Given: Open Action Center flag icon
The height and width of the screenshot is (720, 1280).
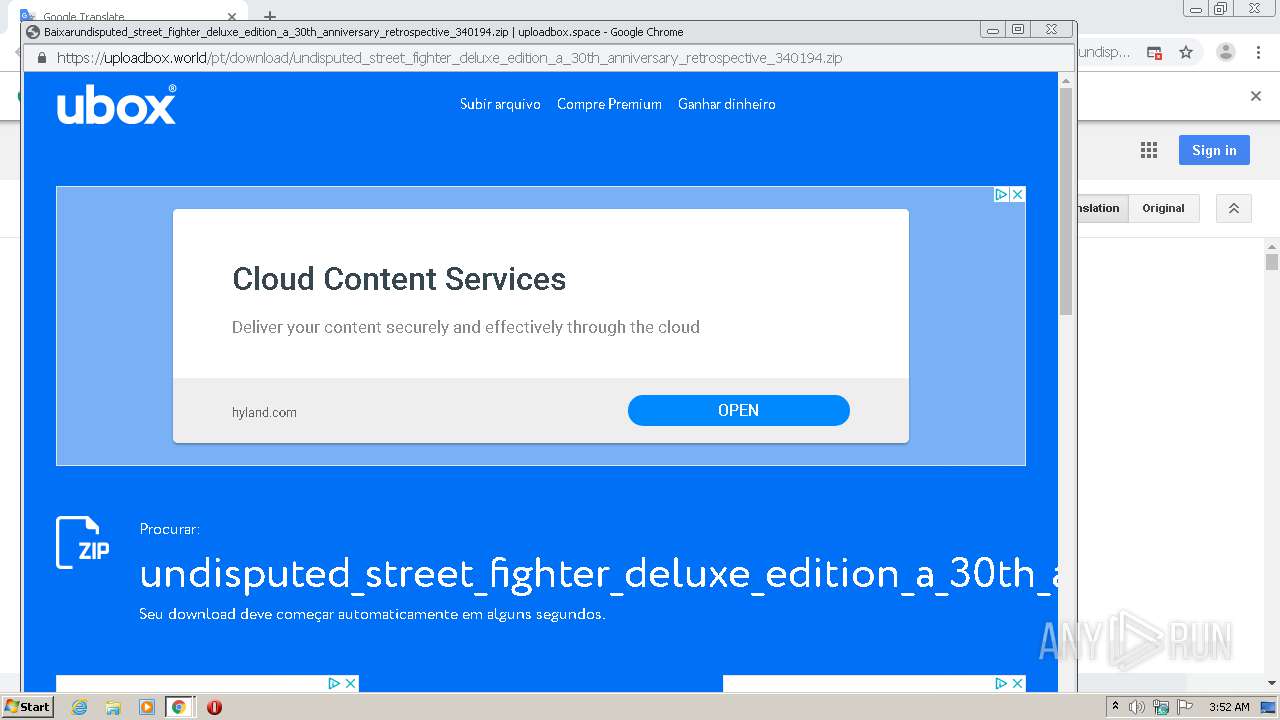Looking at the screenshot, I should [x=1184, y=707].
